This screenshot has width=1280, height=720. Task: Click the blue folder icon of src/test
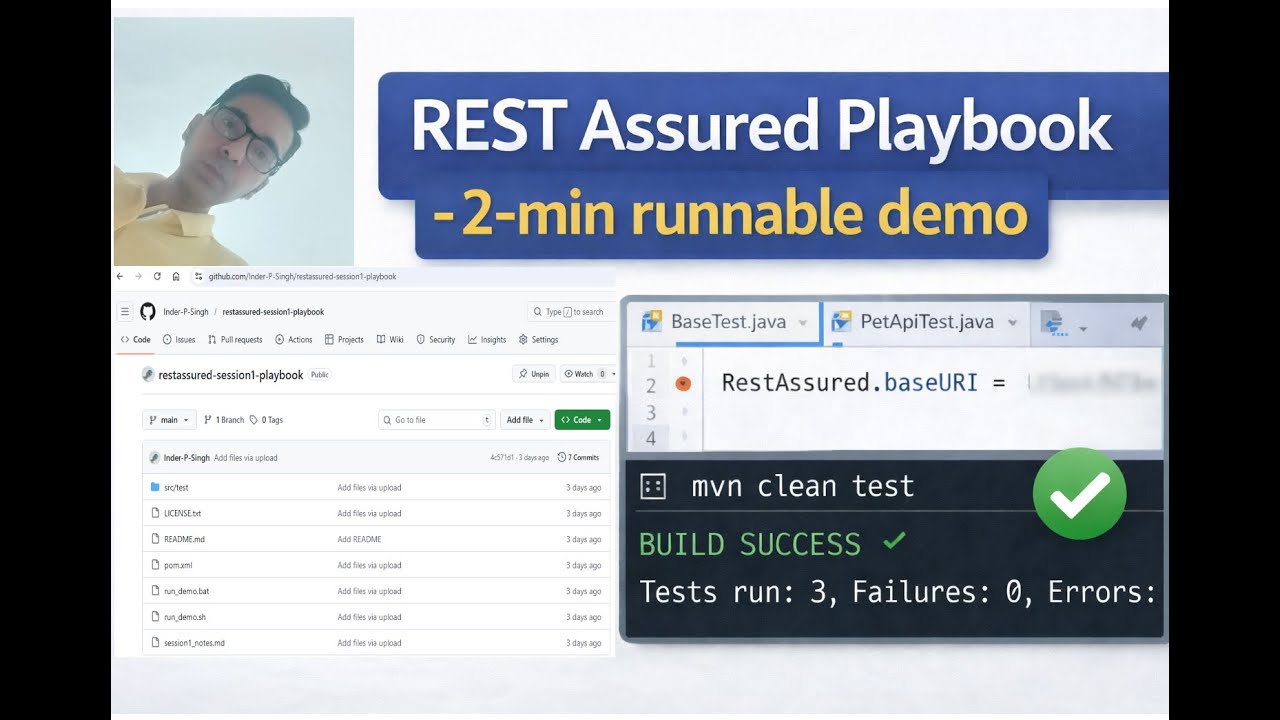pos(155,488)
